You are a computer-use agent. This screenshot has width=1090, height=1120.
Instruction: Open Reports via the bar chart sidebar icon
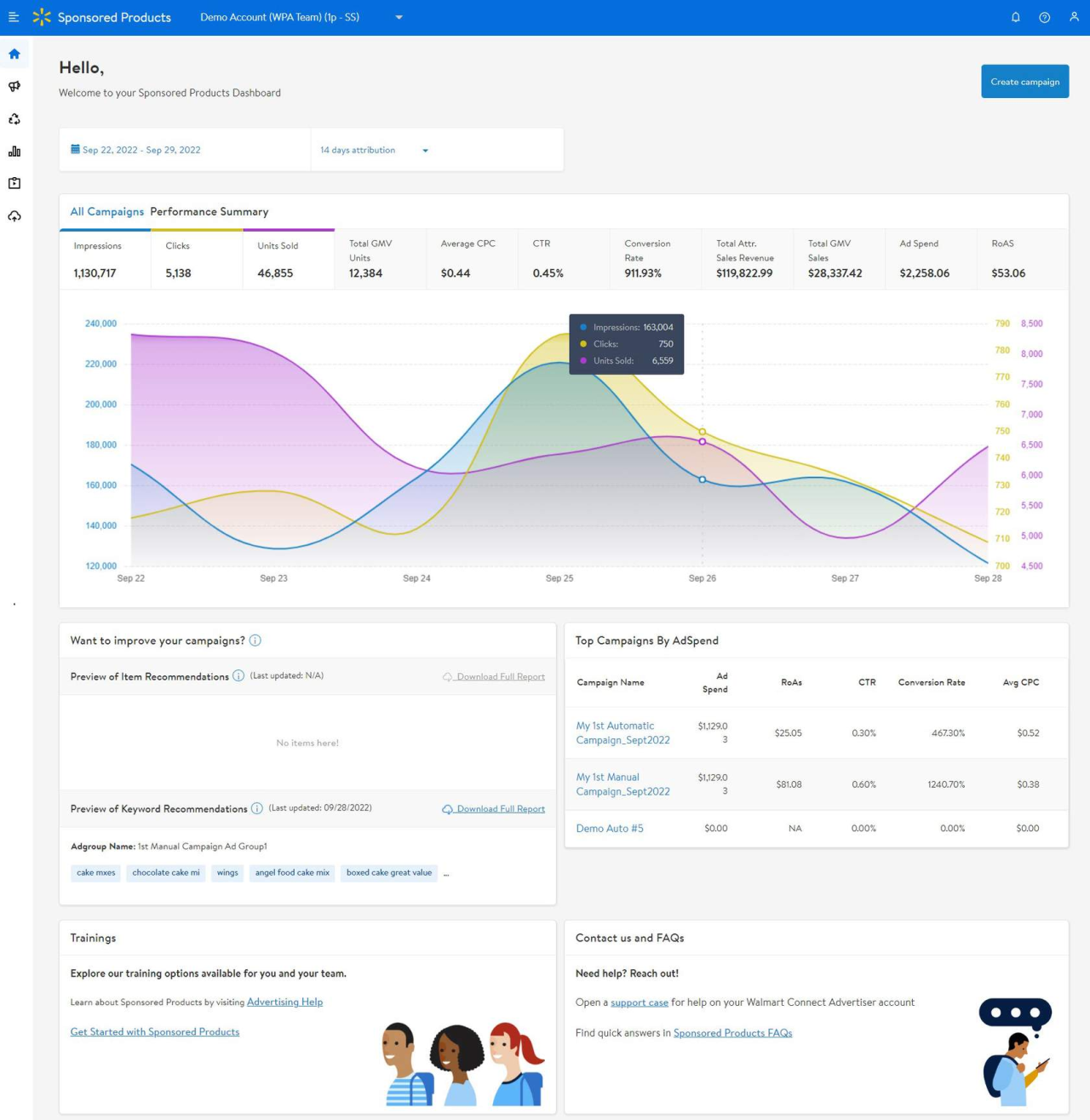14,152
